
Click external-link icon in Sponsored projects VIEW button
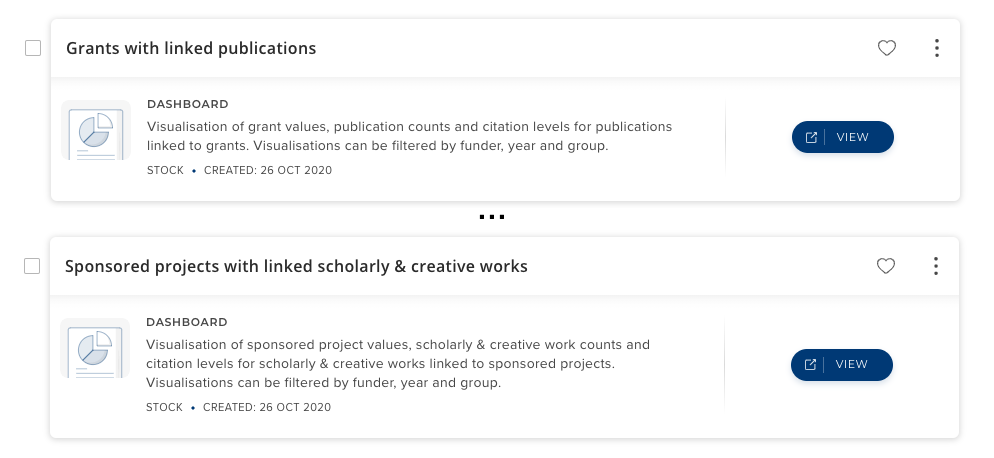point(811,365)
